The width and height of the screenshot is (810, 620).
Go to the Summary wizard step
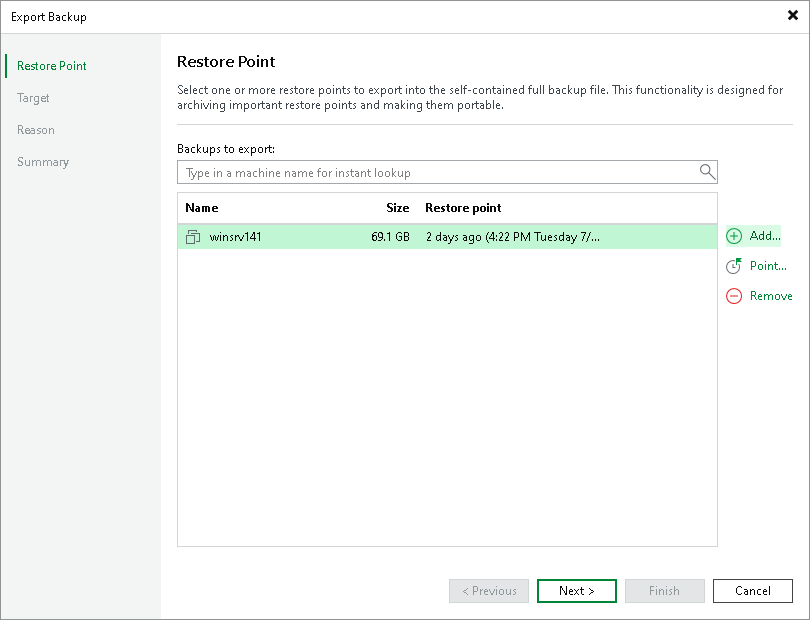point(43,162)
